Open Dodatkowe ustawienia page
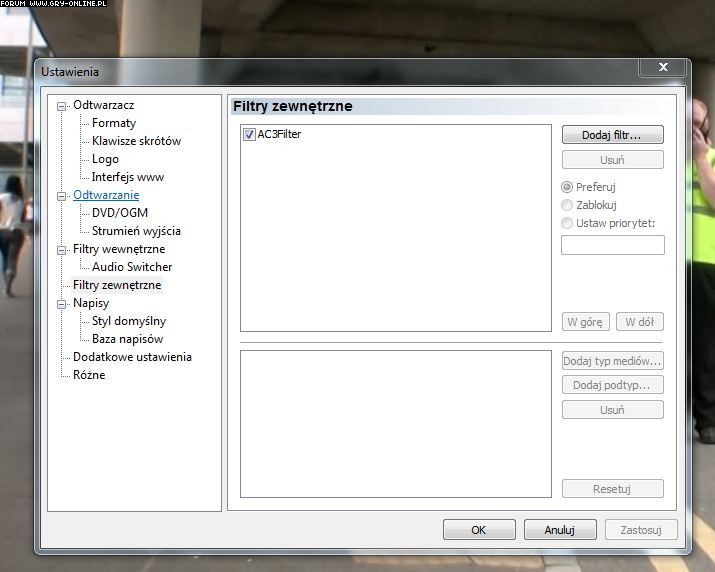This screenshot has width=715, height=572. tap(132, 357)
